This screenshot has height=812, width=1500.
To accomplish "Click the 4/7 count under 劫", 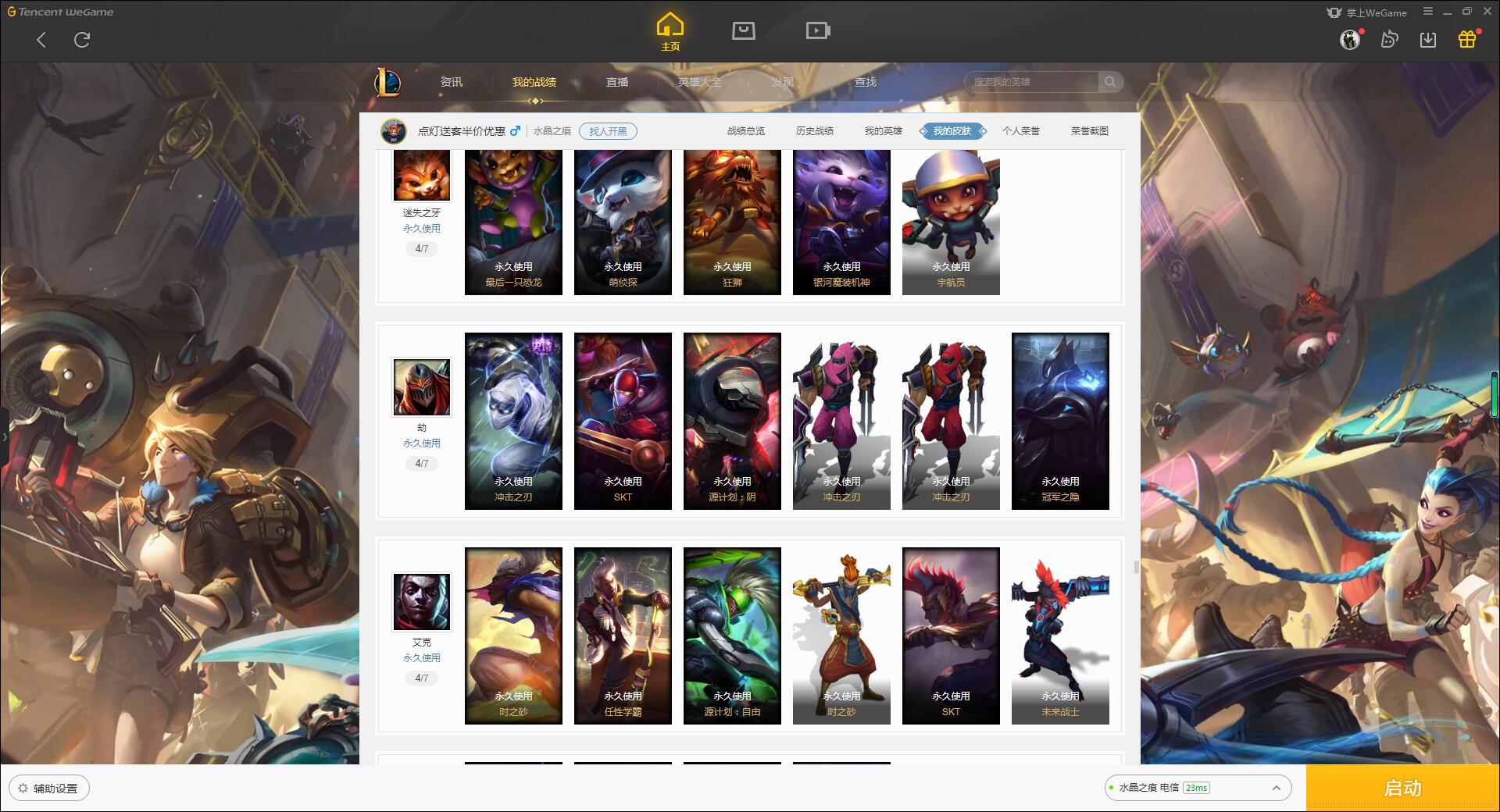I will (422, 464).
